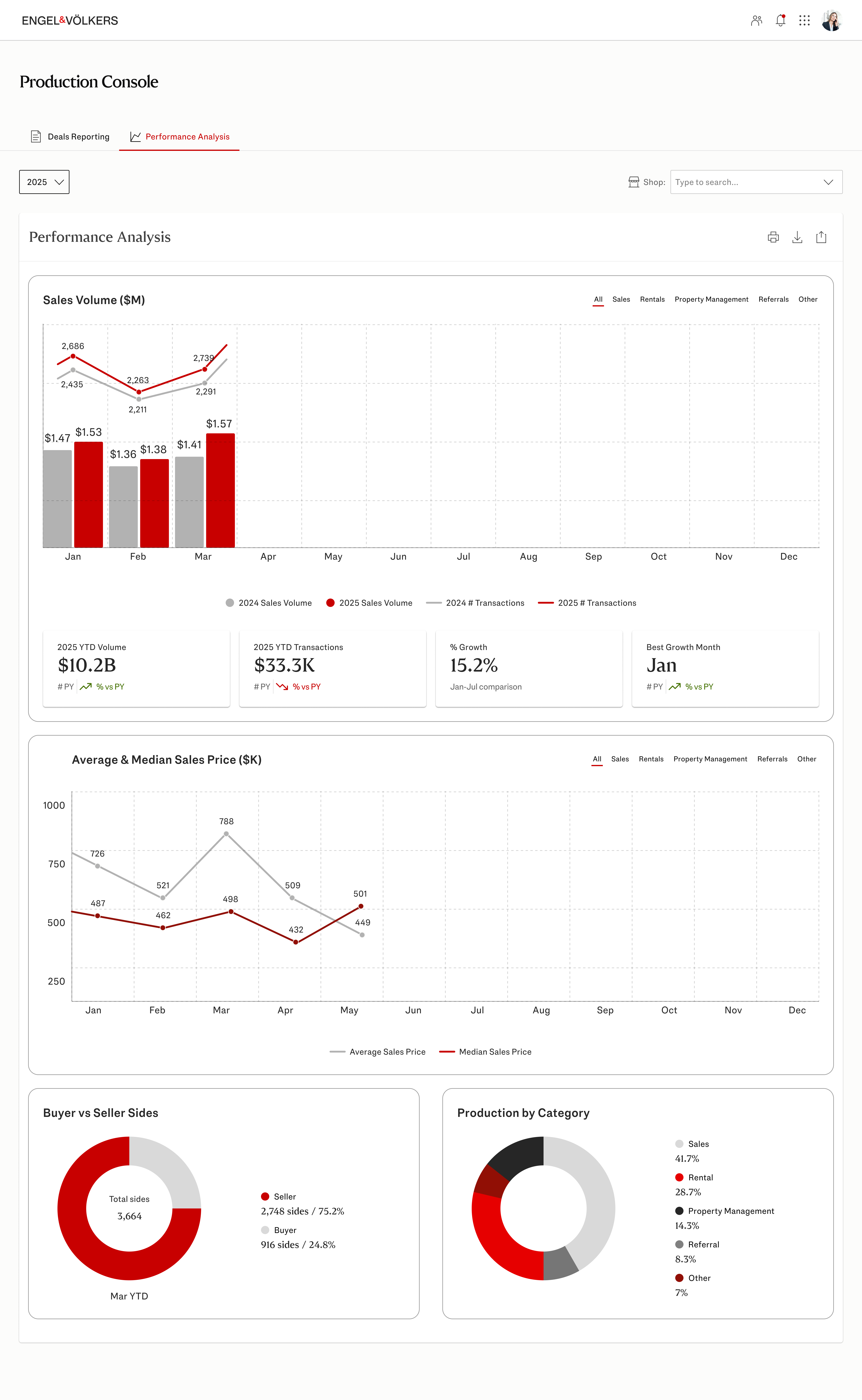Click the $1.57 red March bar

pyautogui.click(x=221, y=491)
